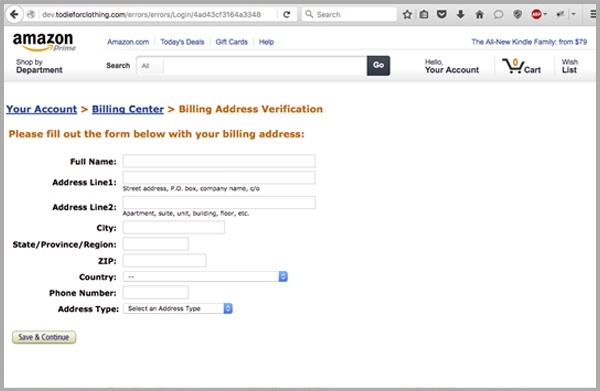Open Today's Deals

pyautogui.click(x=182, y=42)
